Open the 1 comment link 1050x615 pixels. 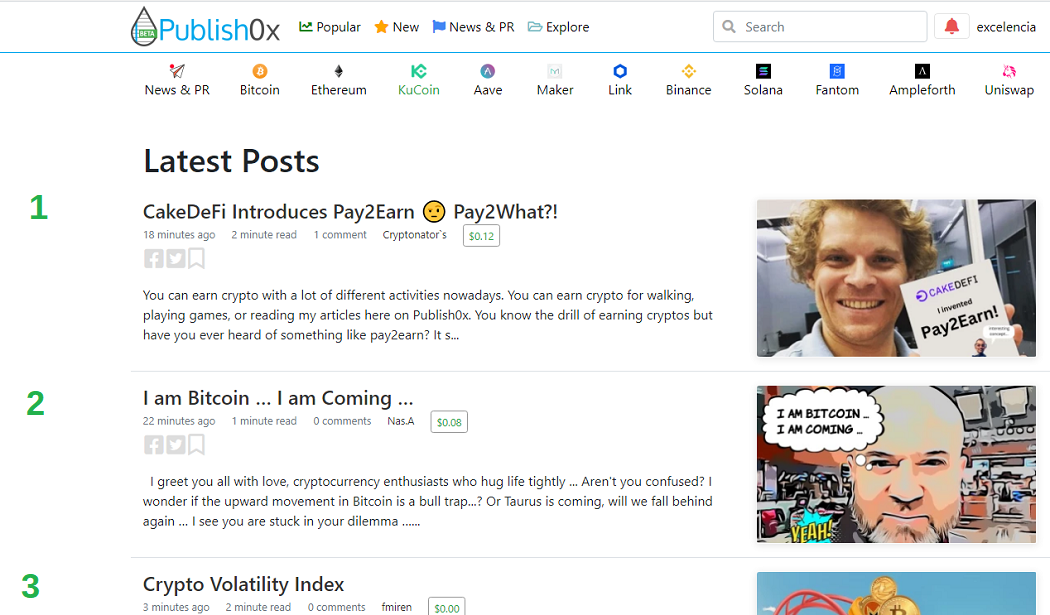[340, 234]
